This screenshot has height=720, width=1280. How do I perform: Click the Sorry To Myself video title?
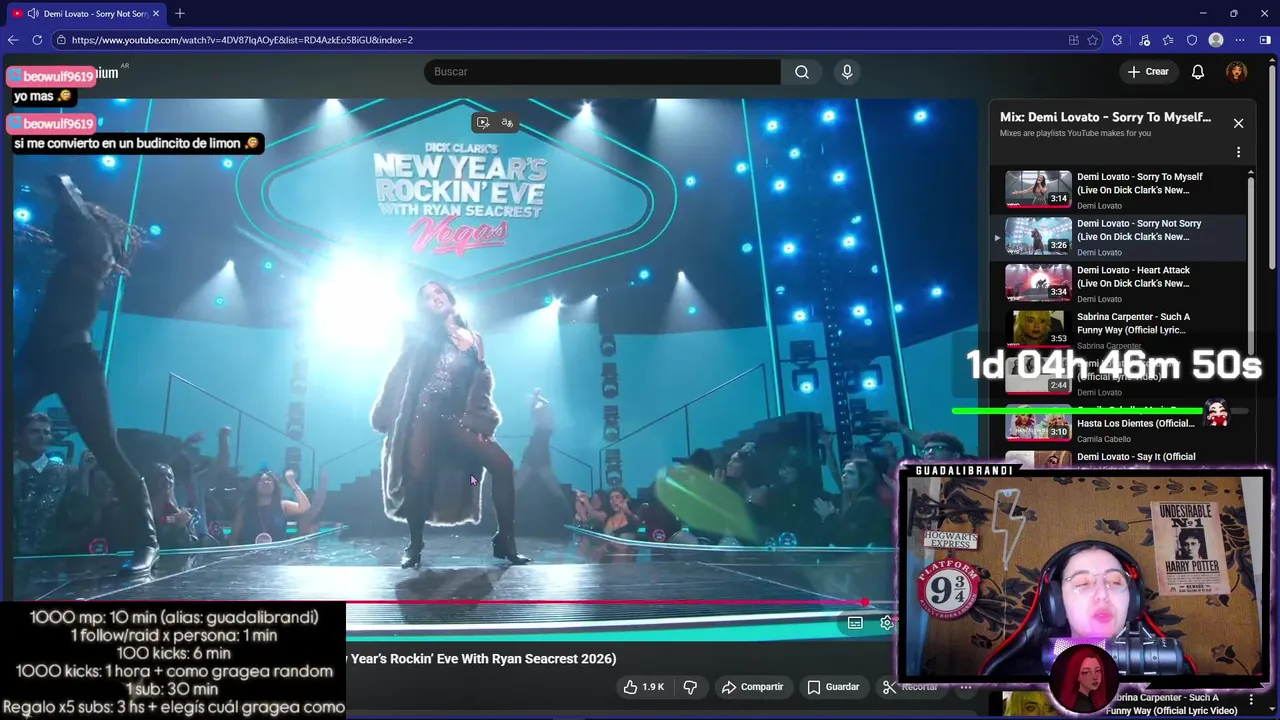[x=1140, y=183]
